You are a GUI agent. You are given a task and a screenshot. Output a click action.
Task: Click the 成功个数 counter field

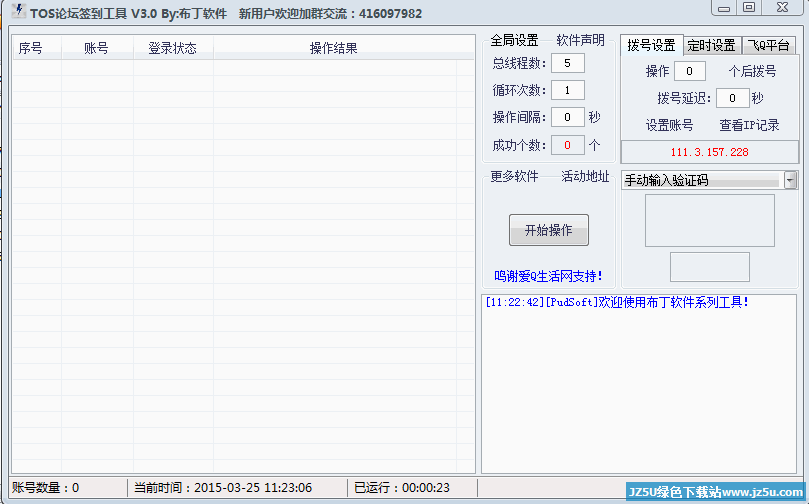coord(568,145)
